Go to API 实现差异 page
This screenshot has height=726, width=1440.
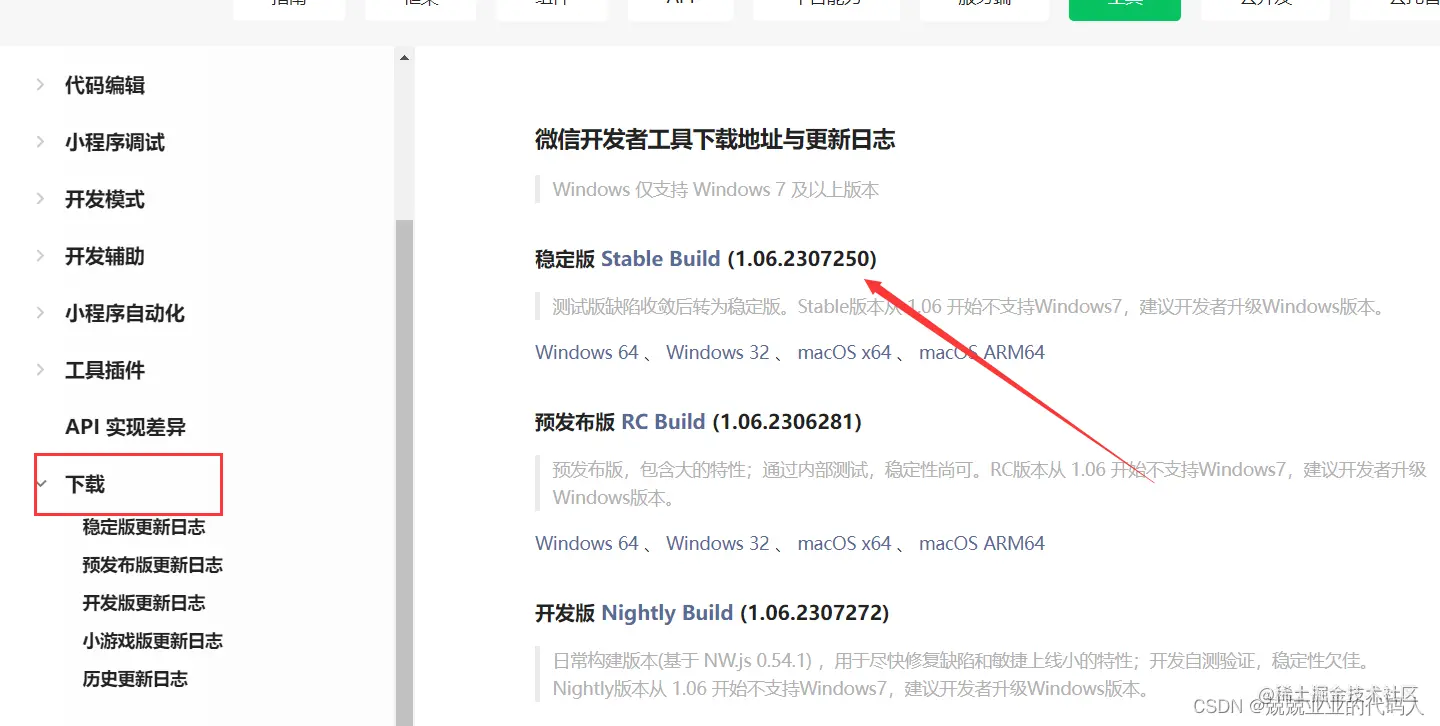(x=126, y=428)
